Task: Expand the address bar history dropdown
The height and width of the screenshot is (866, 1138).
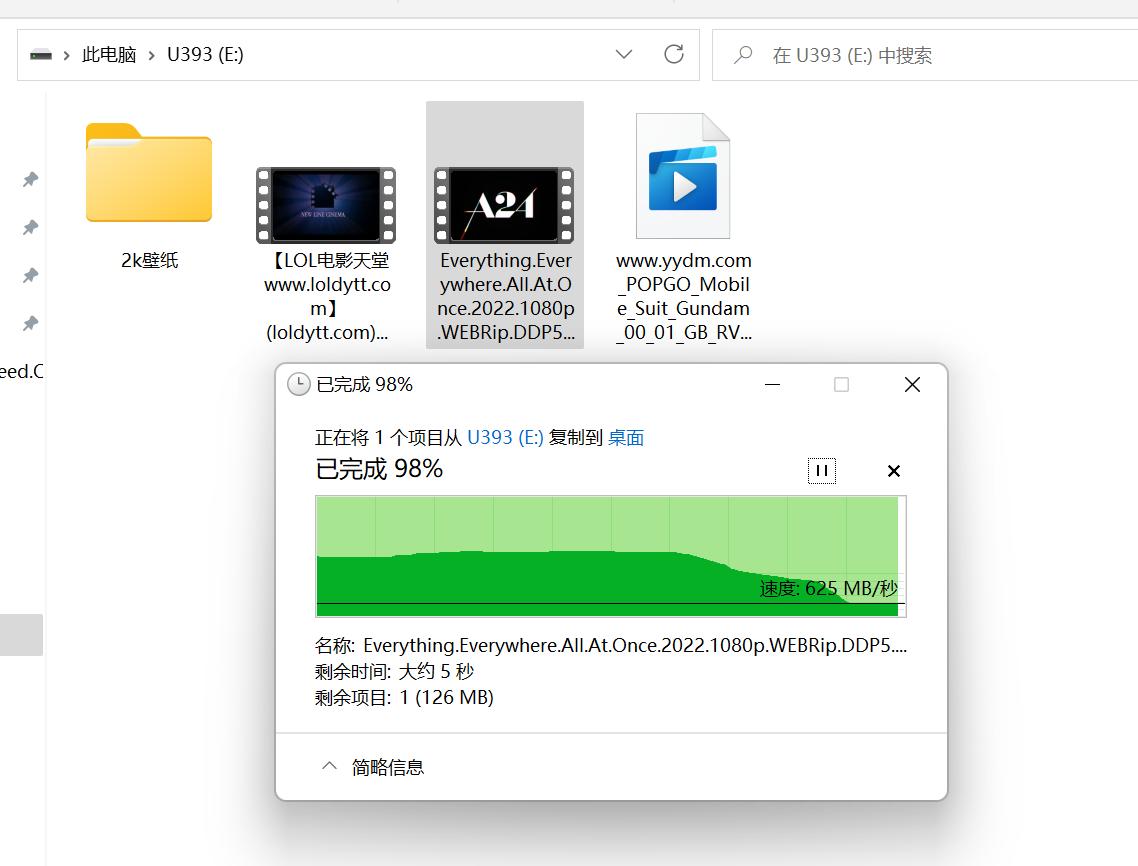Action: [623, 54]
